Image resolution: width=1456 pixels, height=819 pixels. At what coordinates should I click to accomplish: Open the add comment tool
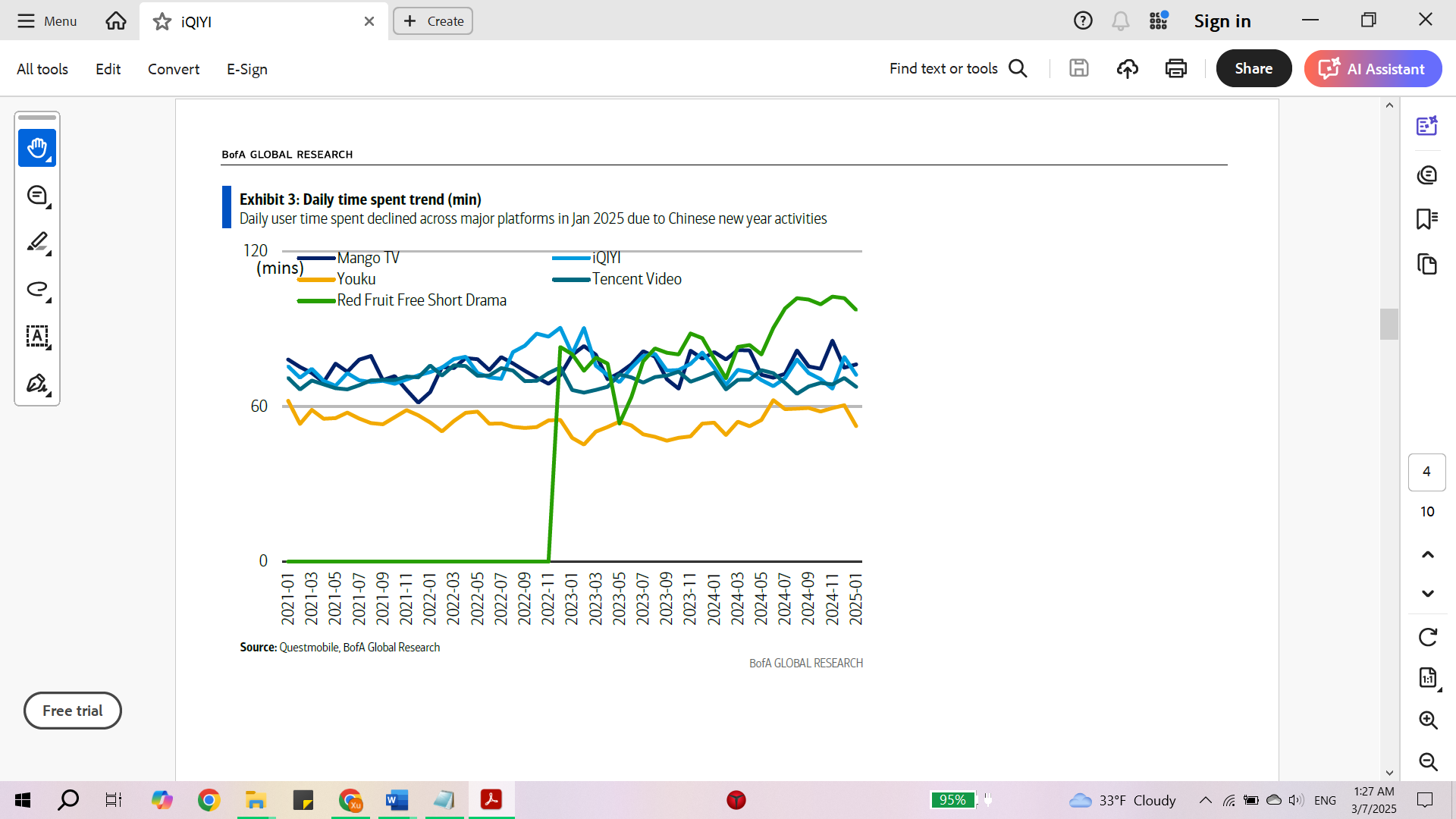click(37, 196)
